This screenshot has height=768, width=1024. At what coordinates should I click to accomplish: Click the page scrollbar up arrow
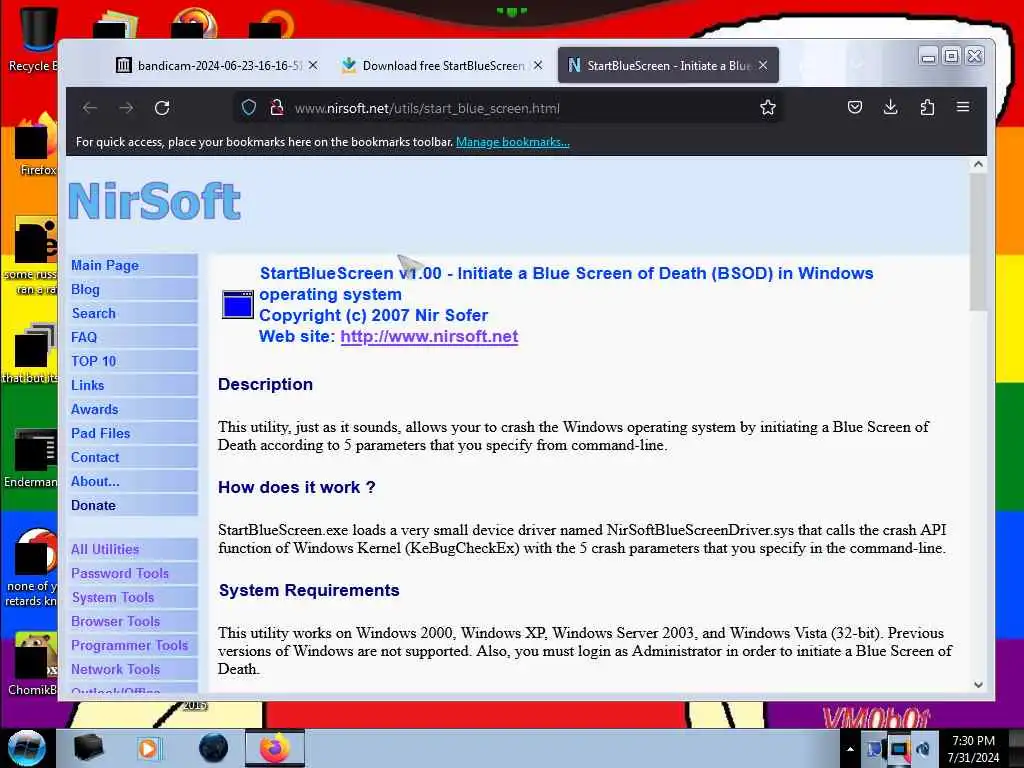[x=978, y=165]
